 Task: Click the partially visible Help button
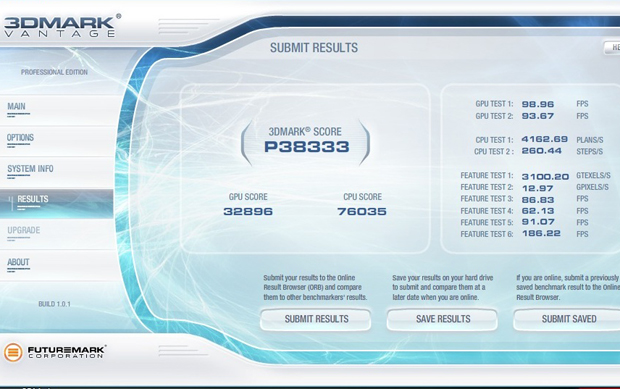tap(612, 47)
